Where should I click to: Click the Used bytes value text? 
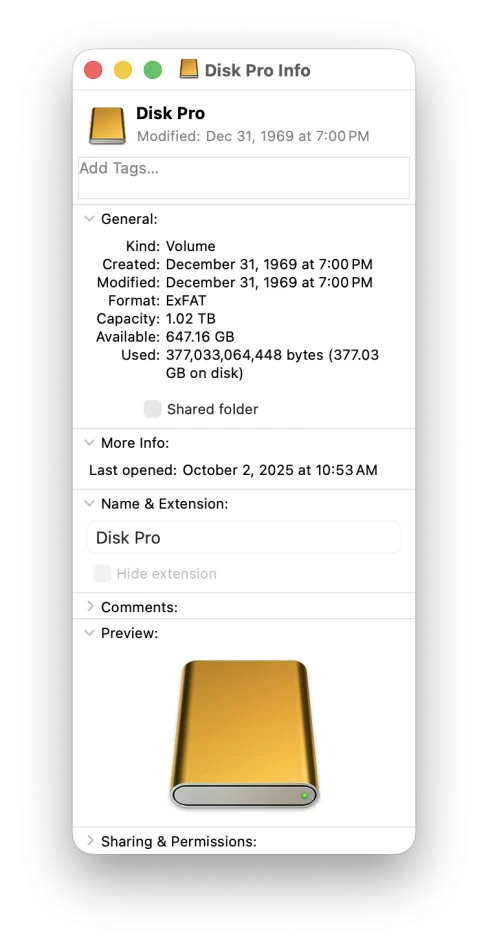(x=272, y=364)
